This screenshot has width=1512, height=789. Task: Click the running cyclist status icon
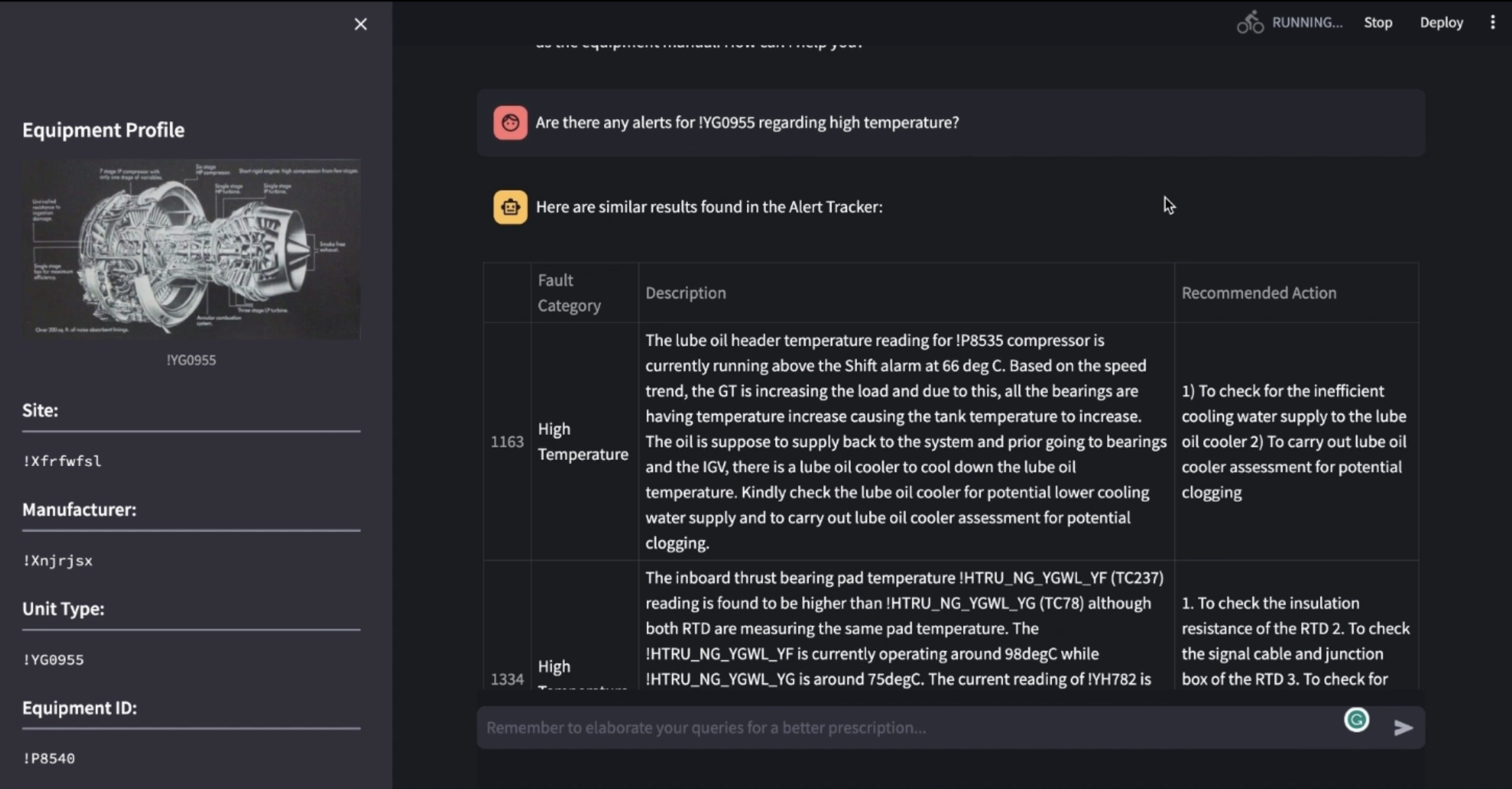(x=1250, y=22)
